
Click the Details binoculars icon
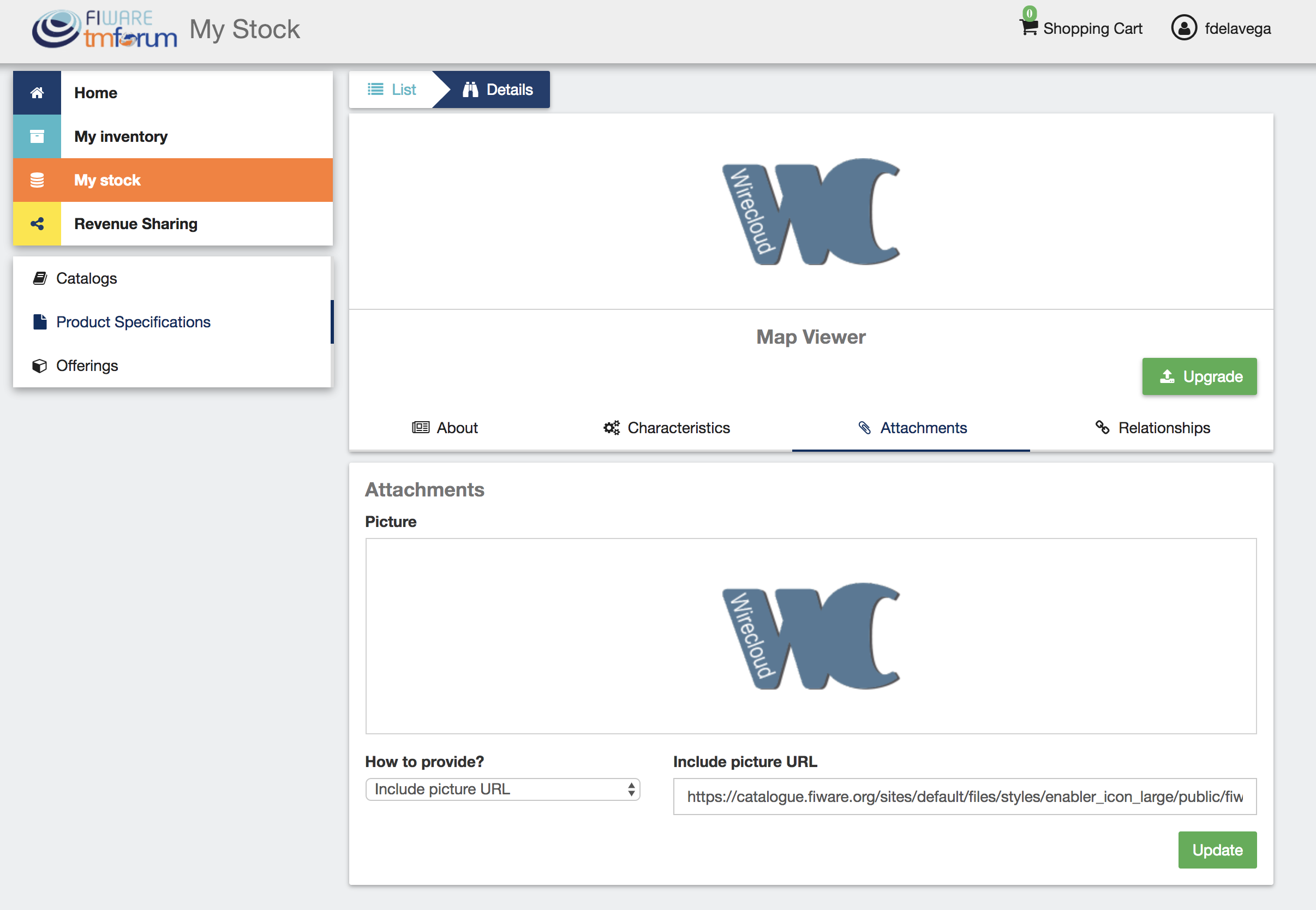[470, 89]
